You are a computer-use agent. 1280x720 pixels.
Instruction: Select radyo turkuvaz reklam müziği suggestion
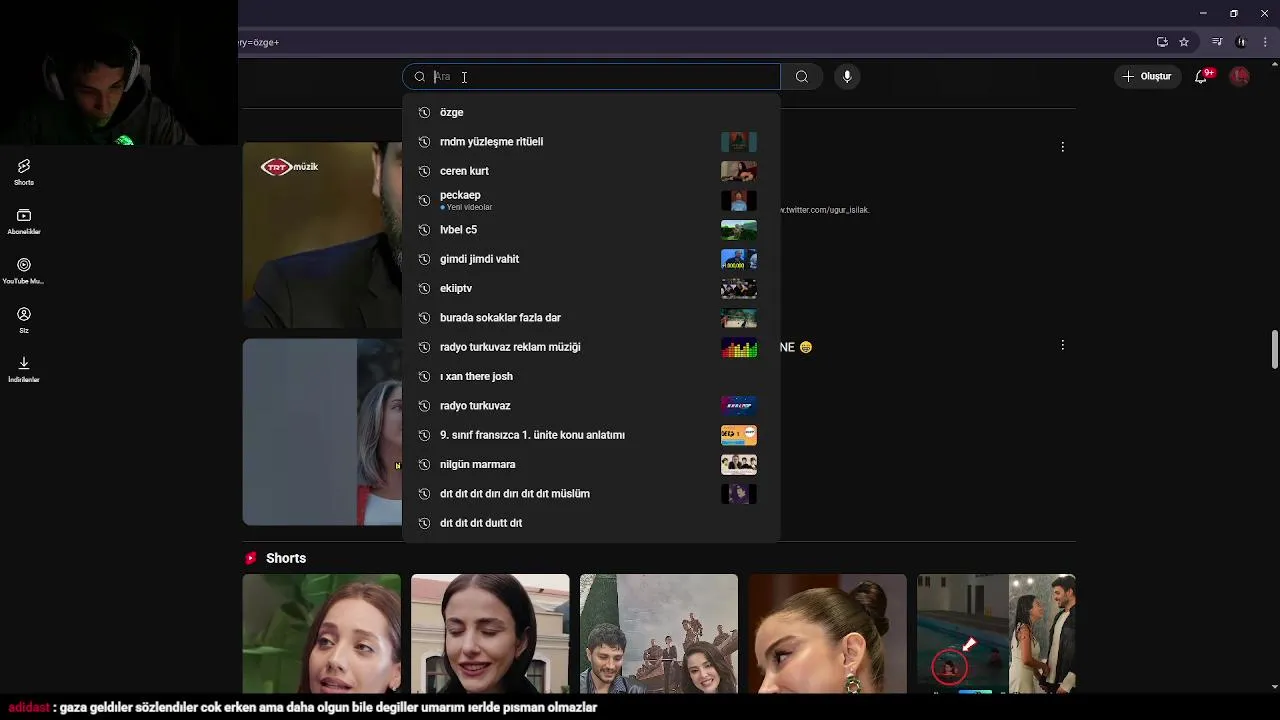click(591, 347)
